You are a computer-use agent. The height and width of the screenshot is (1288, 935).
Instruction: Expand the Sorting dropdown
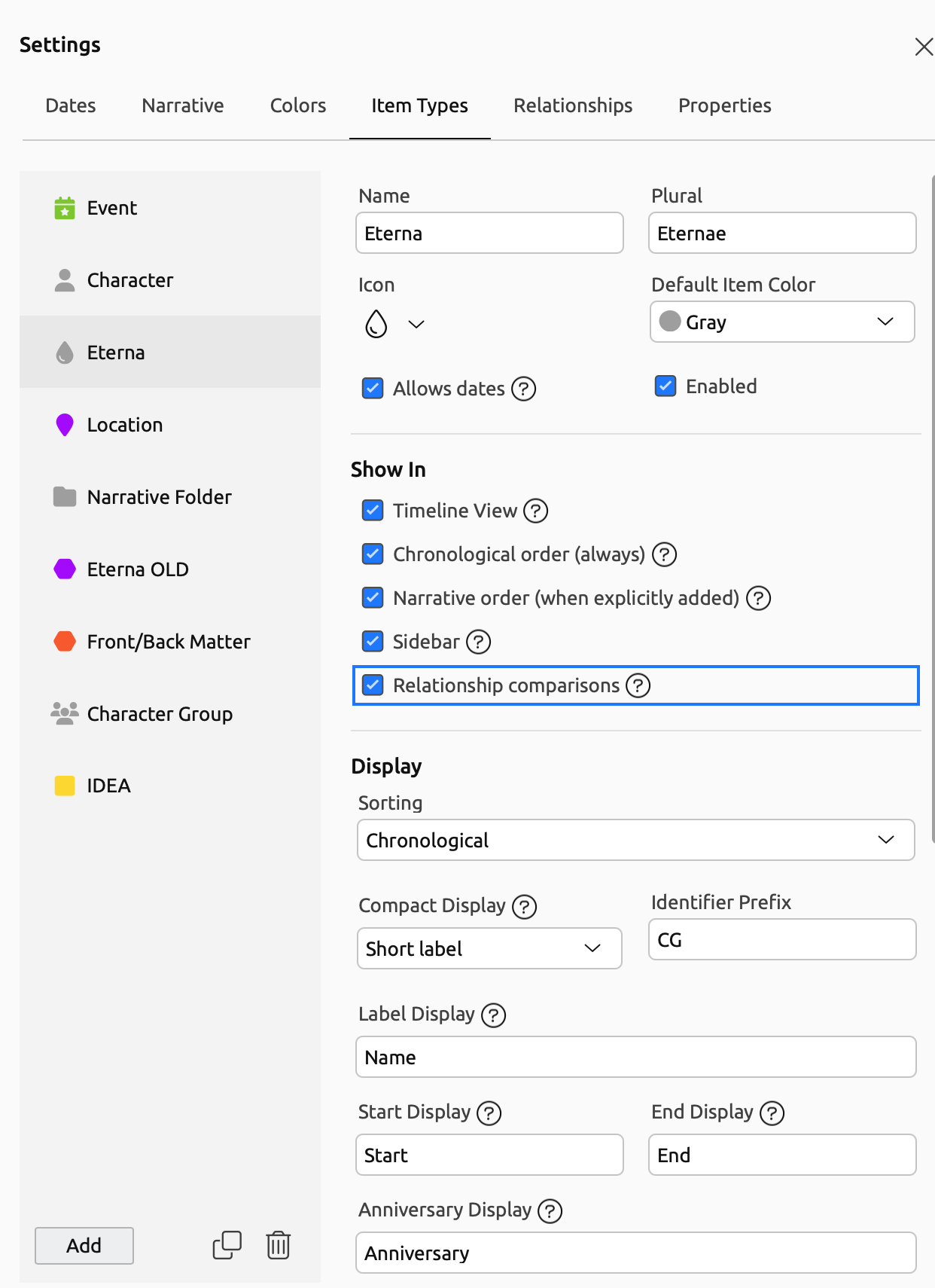pos(635,840)
